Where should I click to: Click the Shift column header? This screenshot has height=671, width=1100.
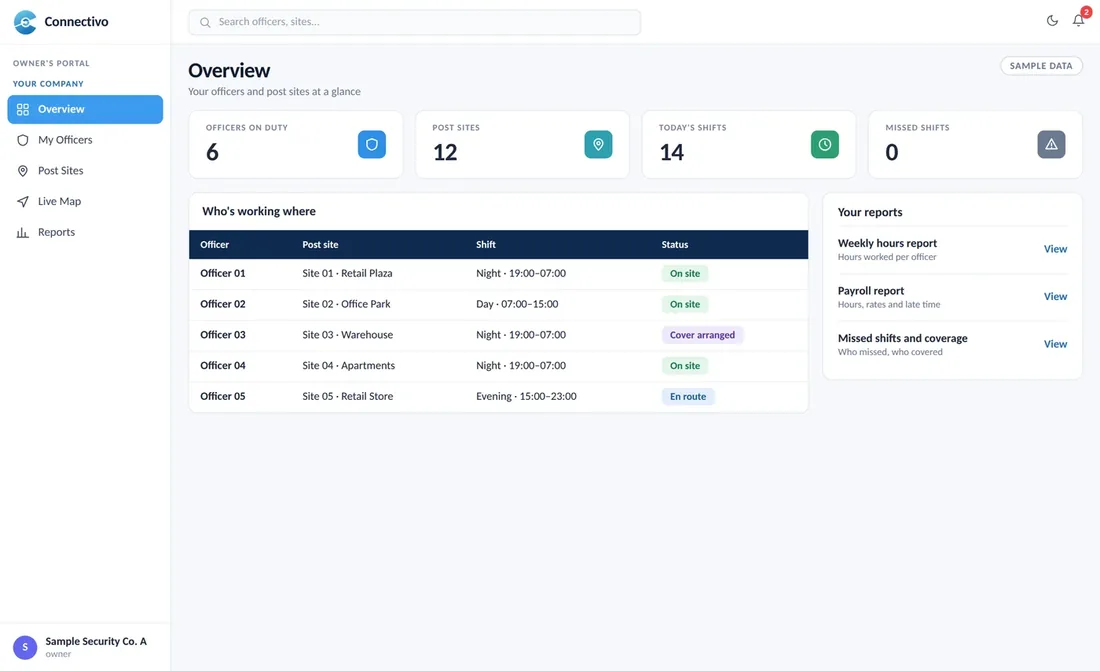[x=485, y=245]
